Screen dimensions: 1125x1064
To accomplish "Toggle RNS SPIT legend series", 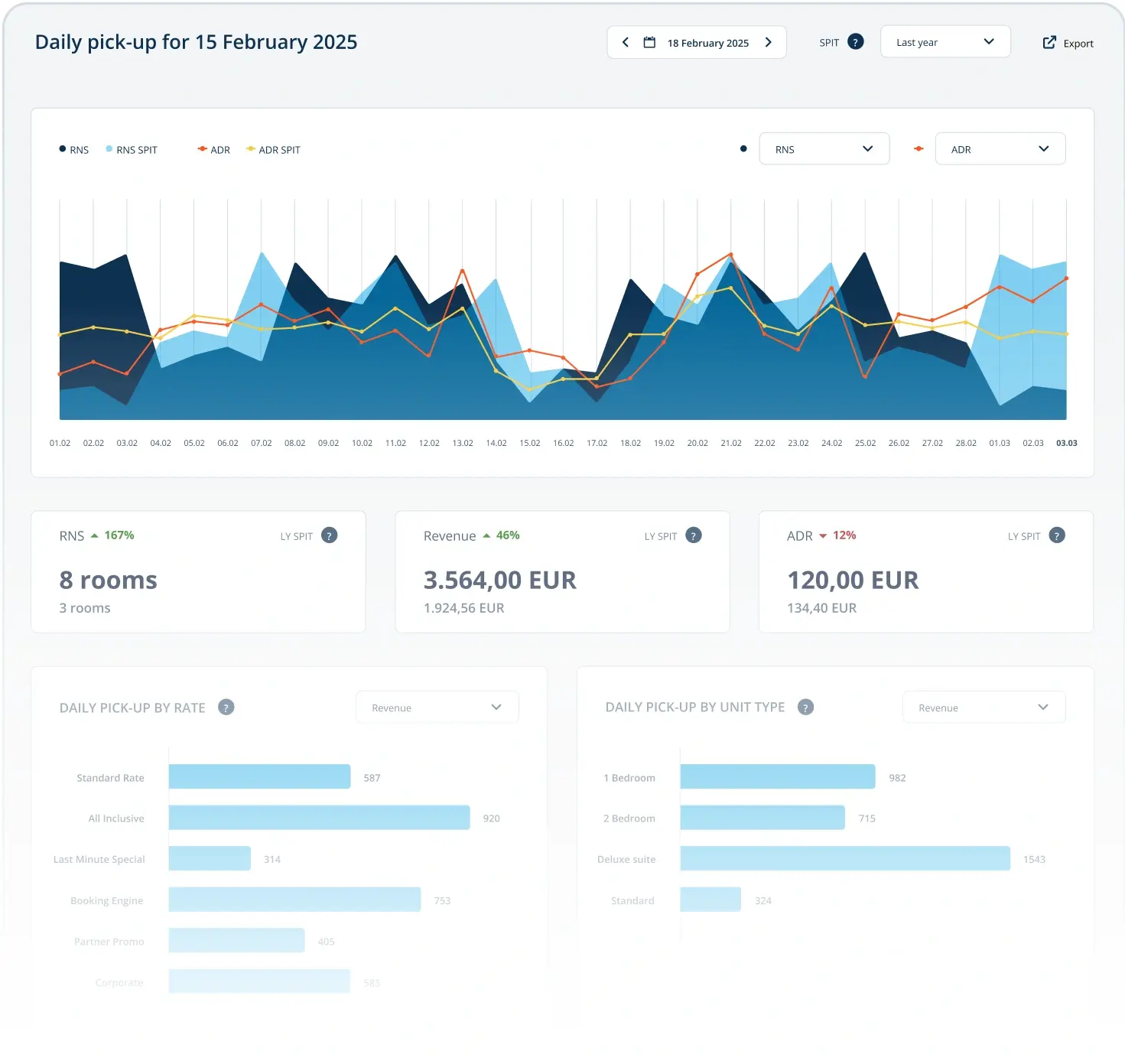I will pyautogui.click(x=132, y=150).
